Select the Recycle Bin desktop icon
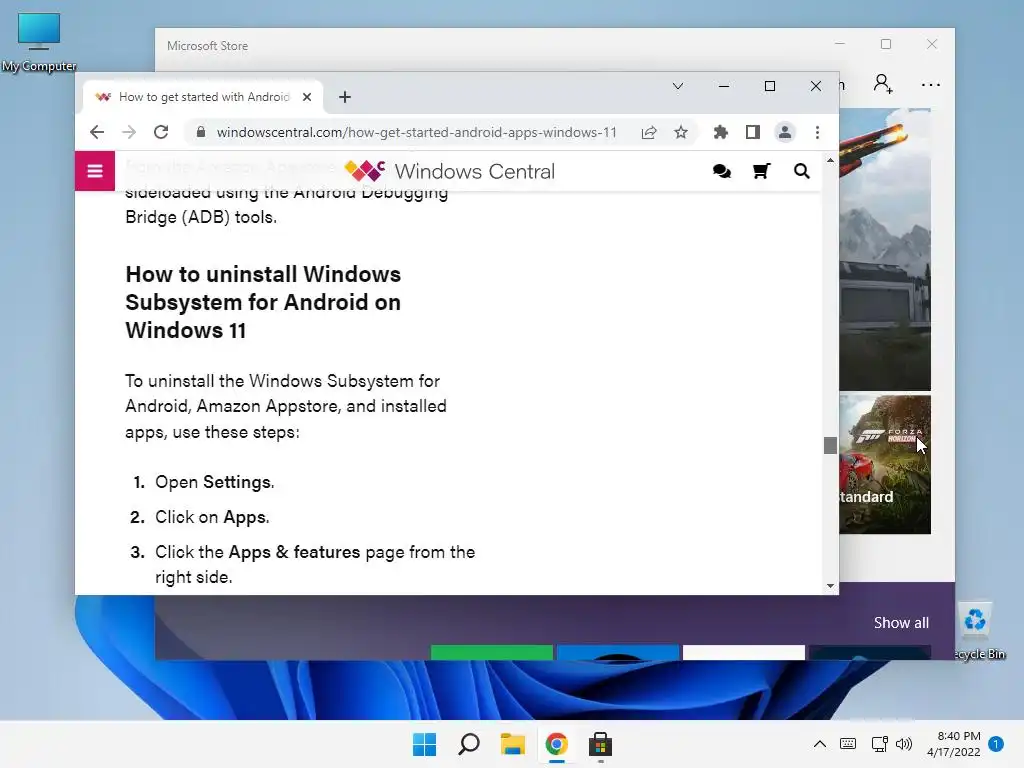Viewport: 1024px width, 768px height. (x=978, y=632)
